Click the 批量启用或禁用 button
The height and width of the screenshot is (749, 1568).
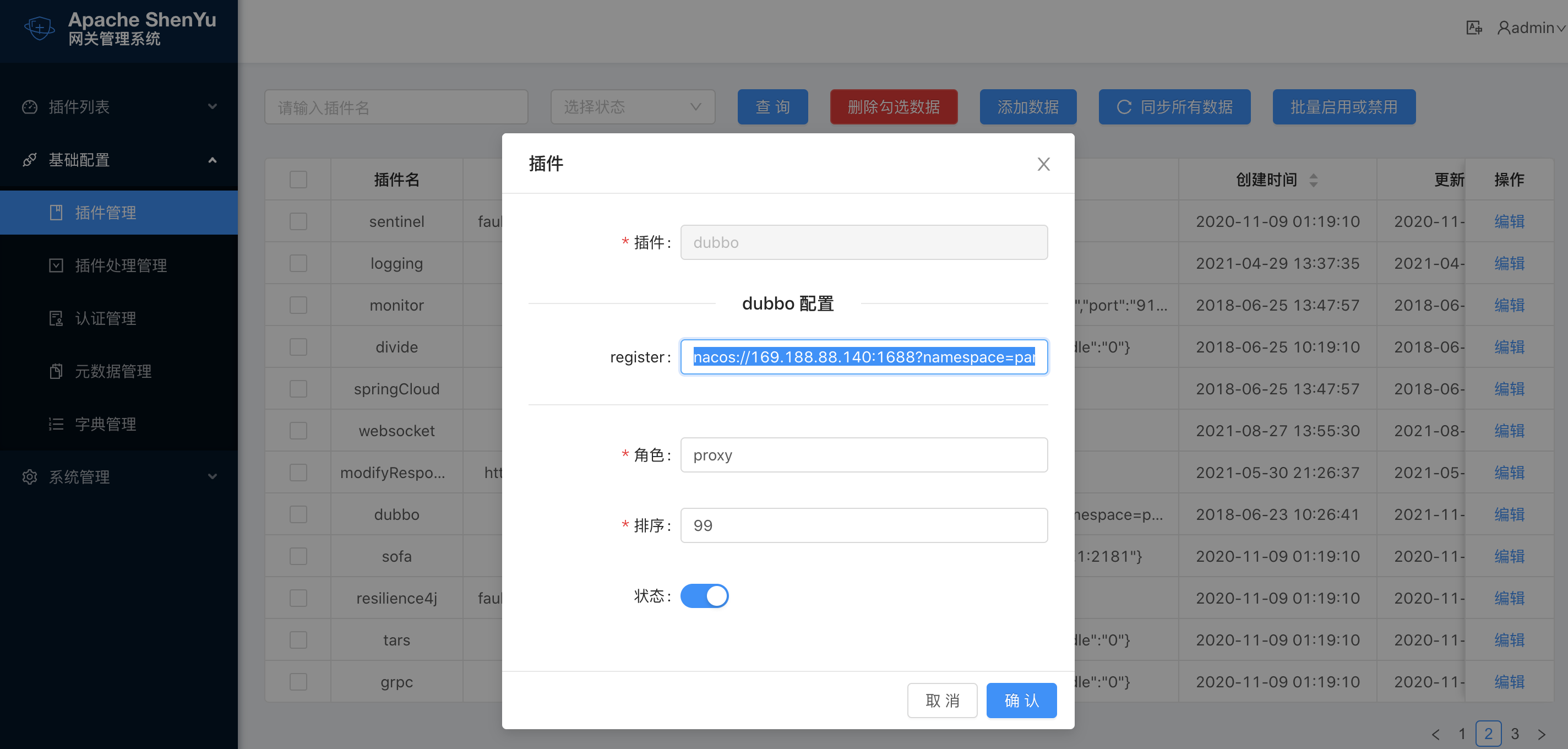point(1344,107)
